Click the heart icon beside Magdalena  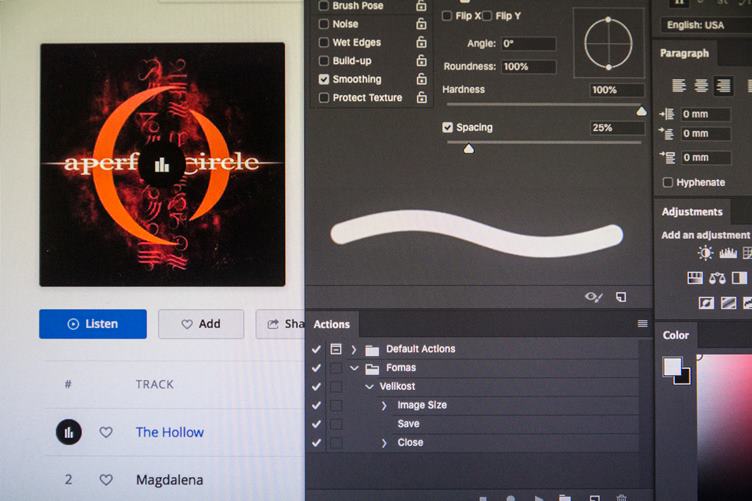pyautogui.click(x=106, y=480)
